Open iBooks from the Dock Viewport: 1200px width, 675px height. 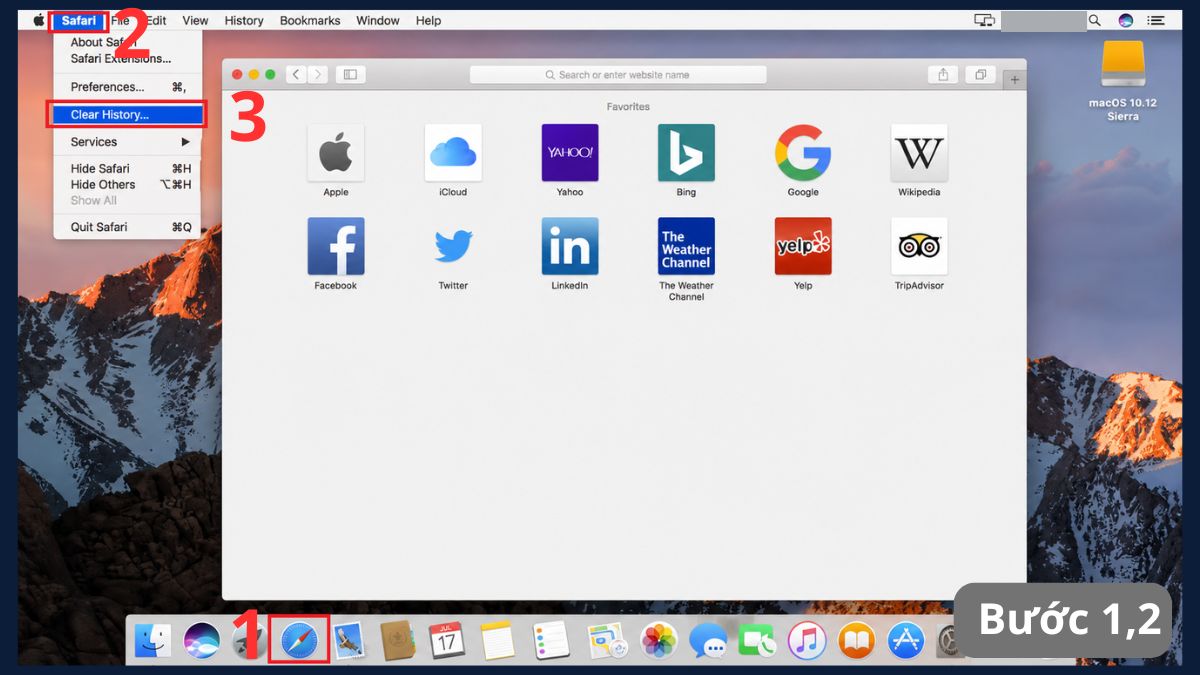pos(856,641)
